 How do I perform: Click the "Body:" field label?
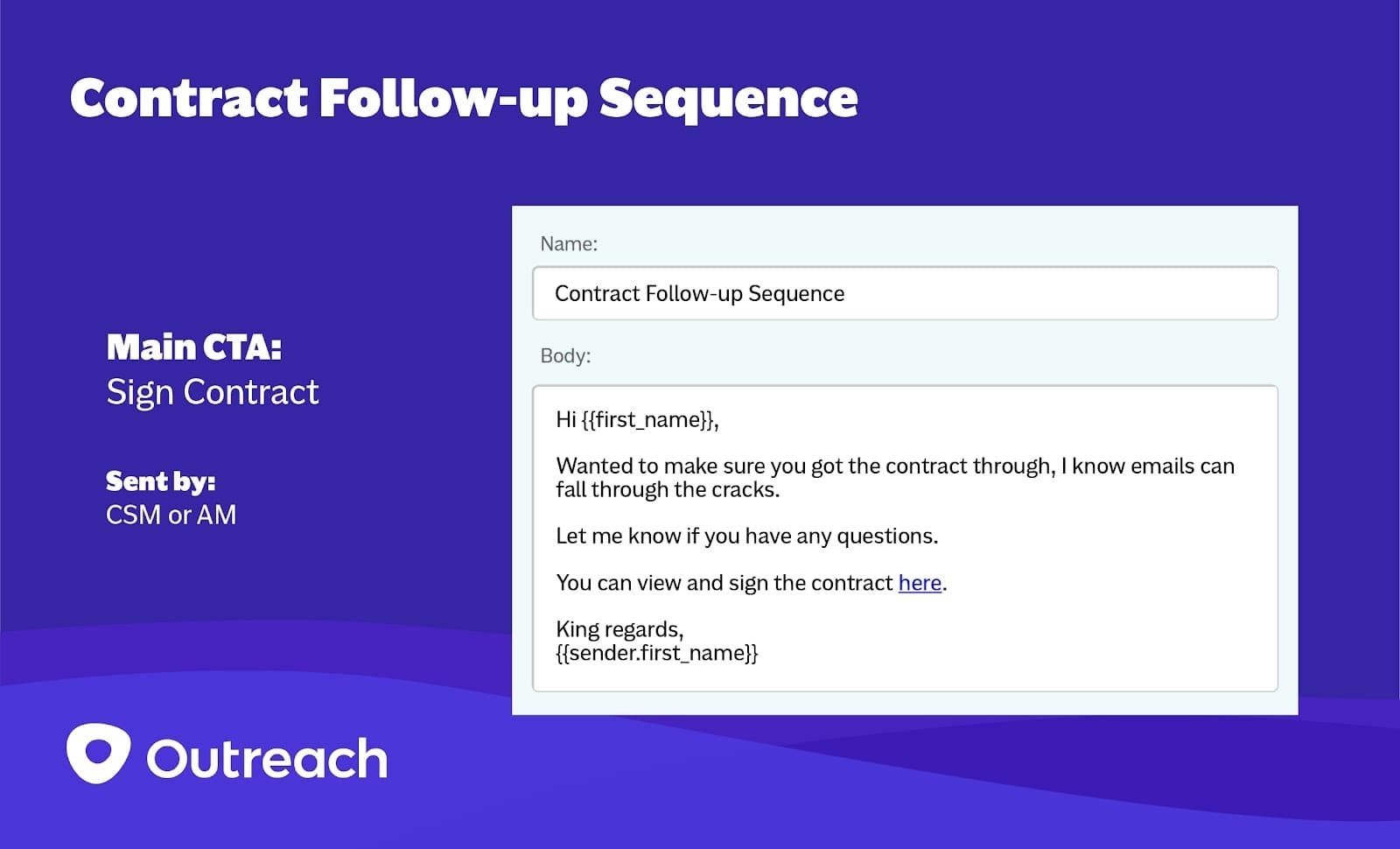click(x=565, y=356)
